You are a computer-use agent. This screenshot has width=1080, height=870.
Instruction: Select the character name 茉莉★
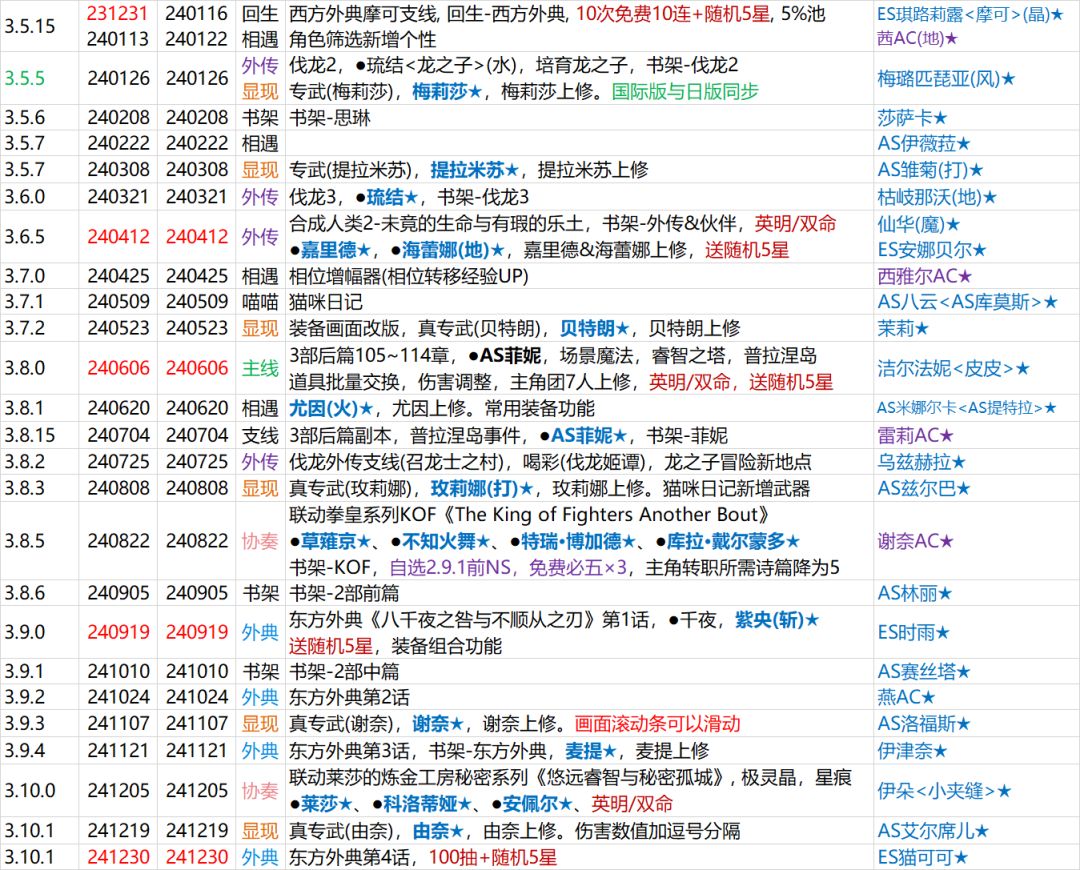(903, 329)
